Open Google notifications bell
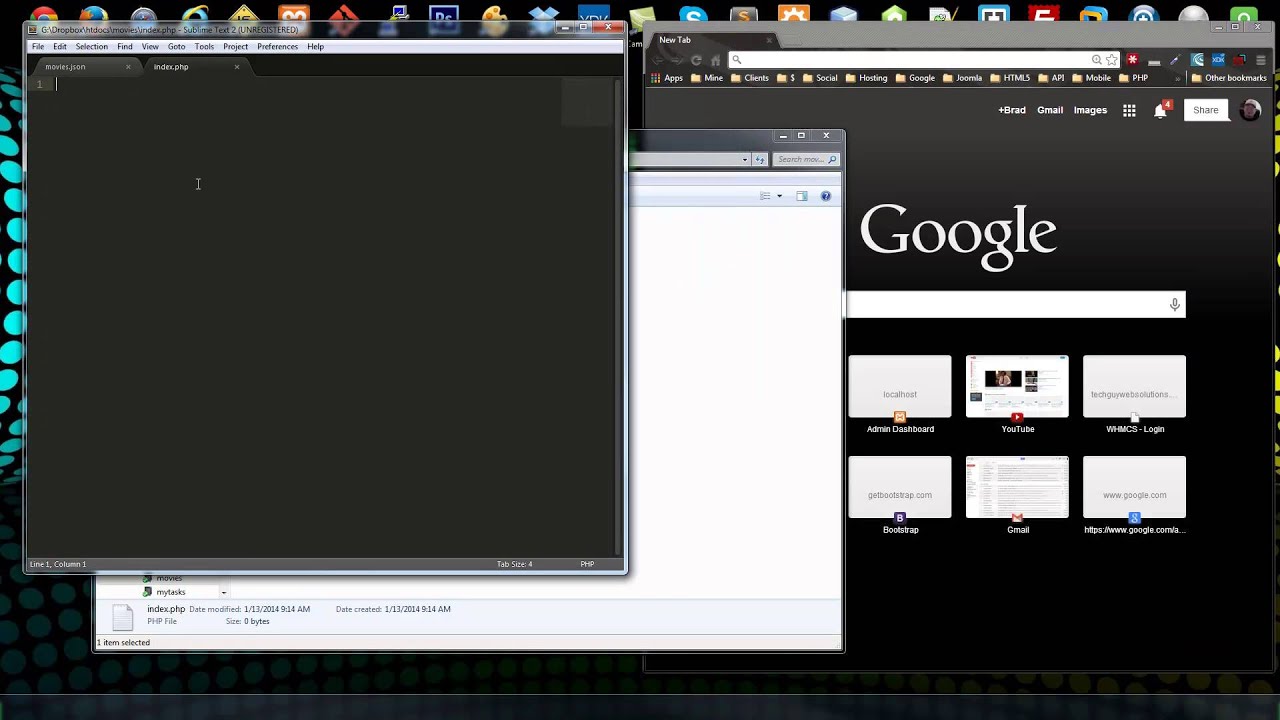 pyautogui.click(x=1160, y=110)
